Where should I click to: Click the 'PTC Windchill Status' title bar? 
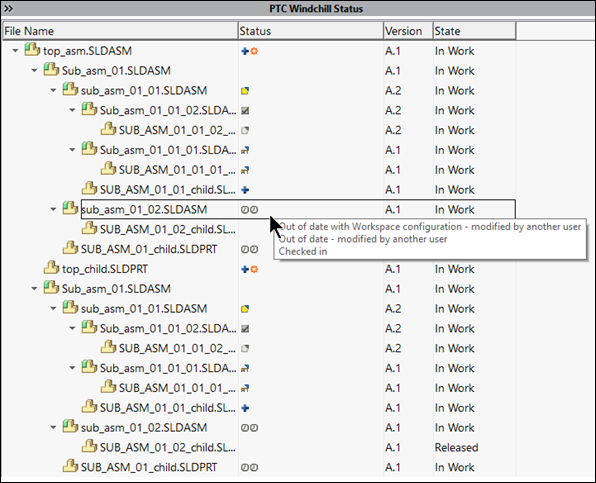point(316,8)
